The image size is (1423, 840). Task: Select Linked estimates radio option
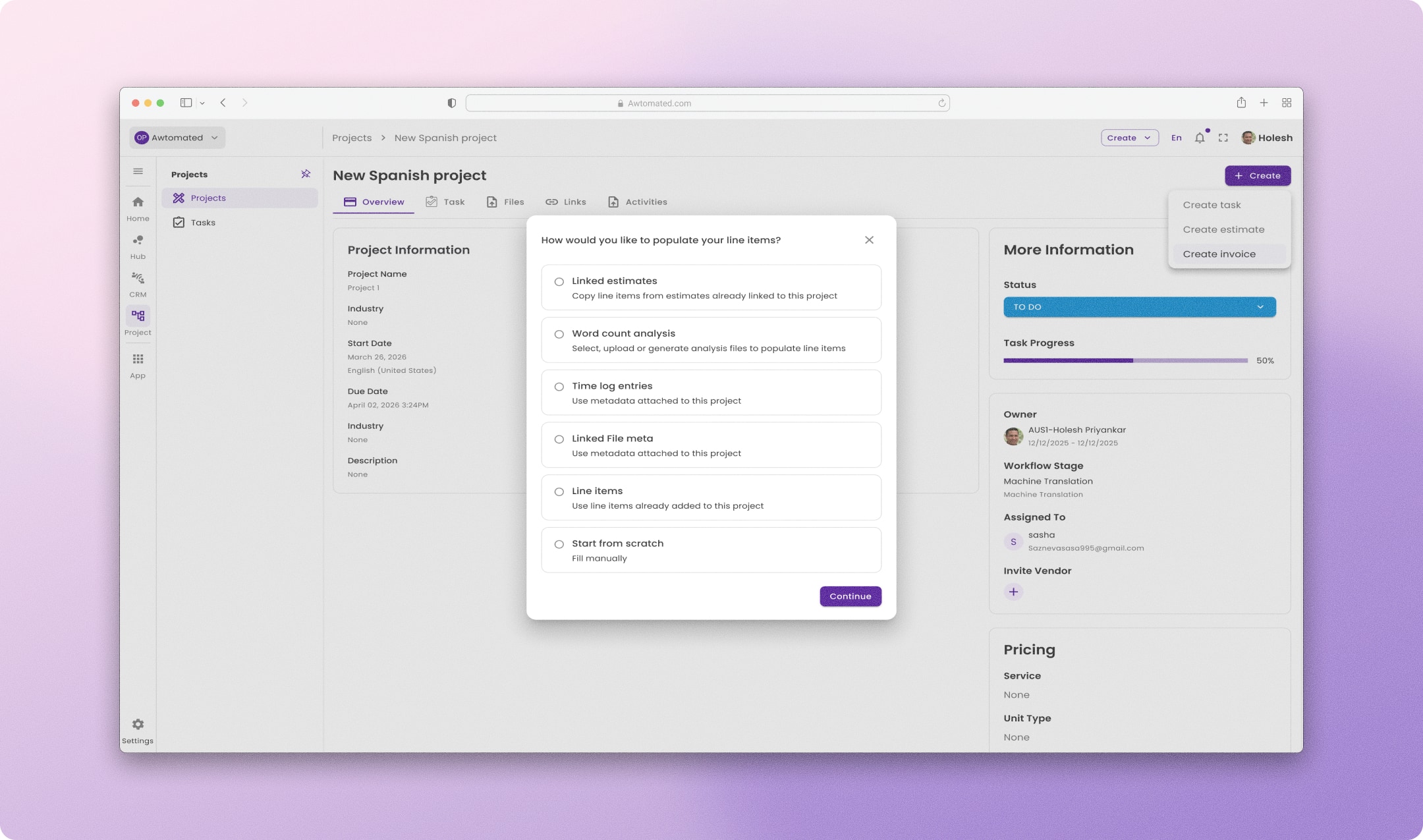pyautogui.click(x=559, y=282)
